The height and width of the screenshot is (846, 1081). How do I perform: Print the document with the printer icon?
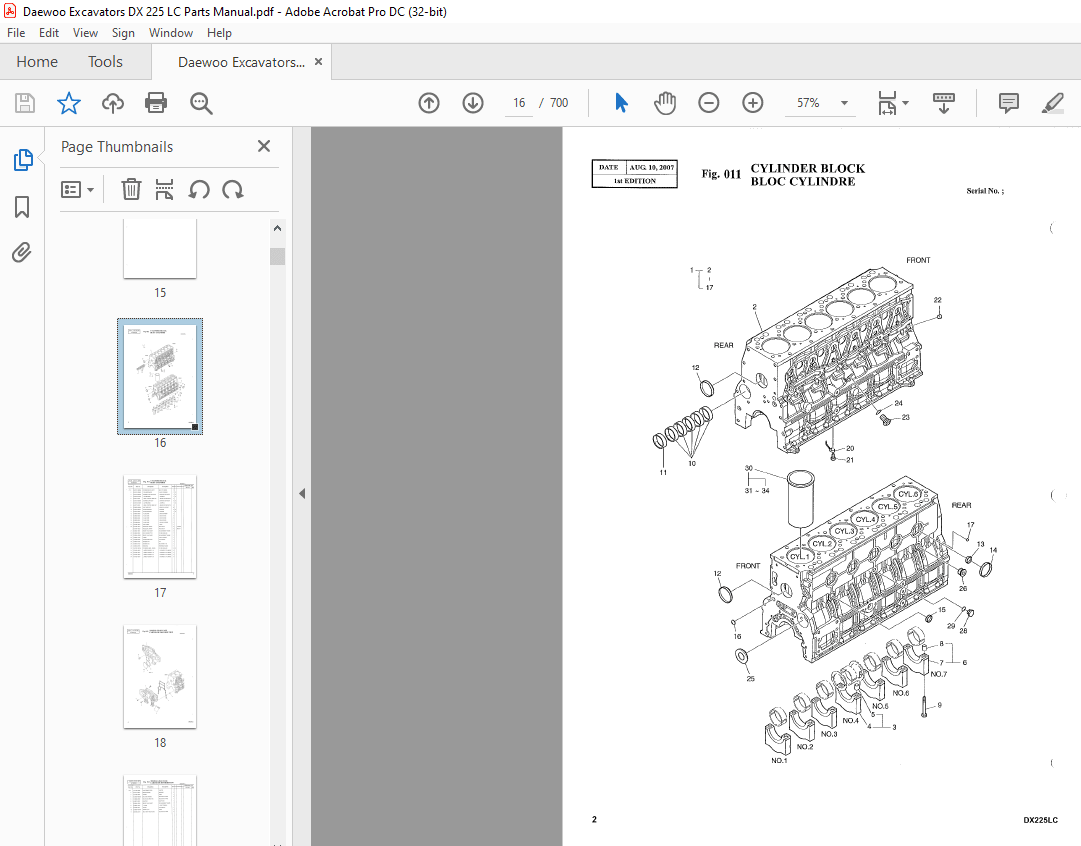click(156, 103)
